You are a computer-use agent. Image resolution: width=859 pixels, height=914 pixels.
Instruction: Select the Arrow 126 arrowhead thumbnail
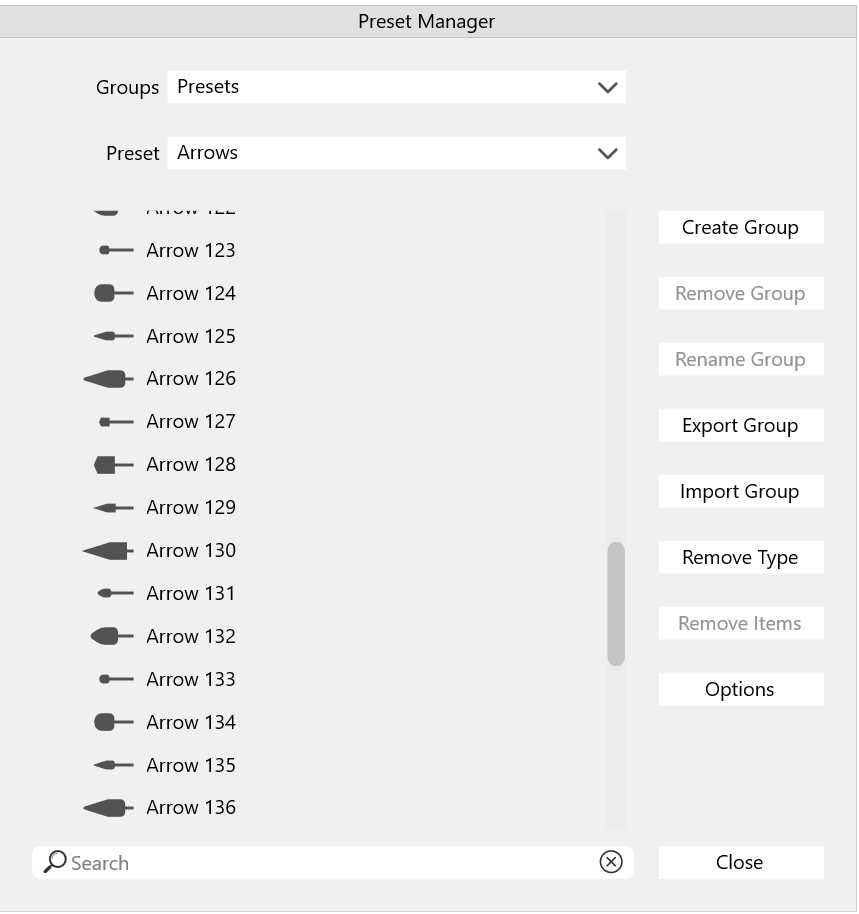[x=108, y=379]
